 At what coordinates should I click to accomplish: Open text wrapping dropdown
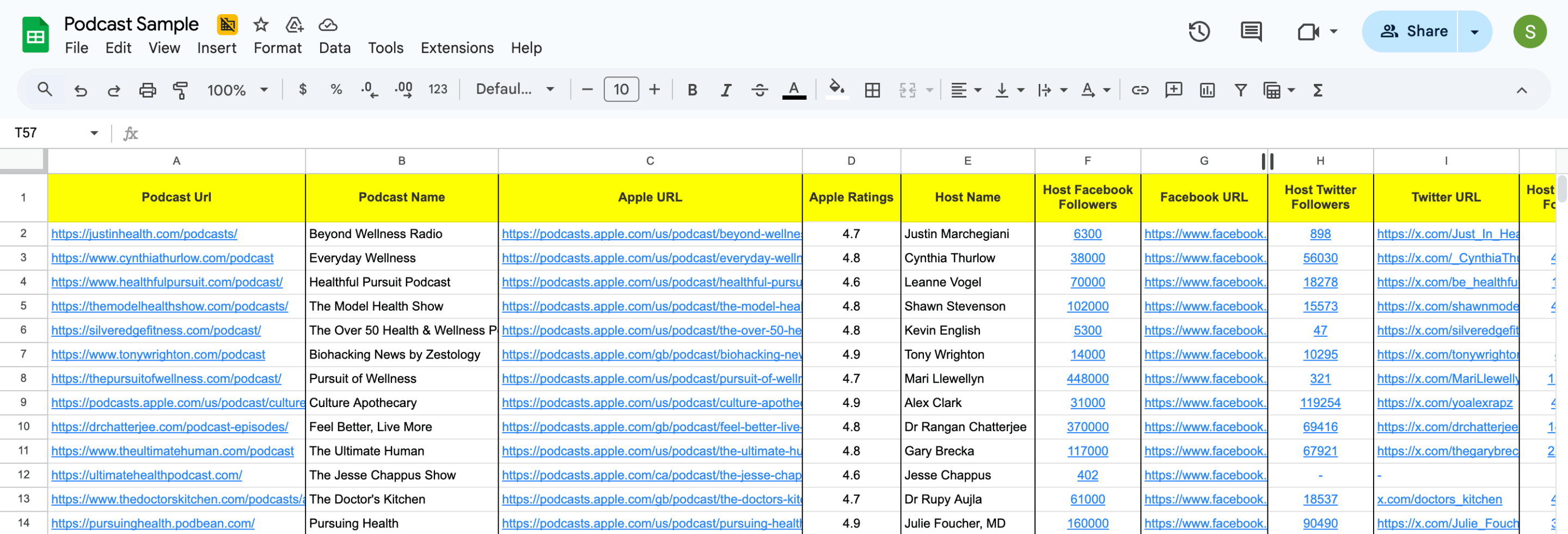(x=1052, y=90)
